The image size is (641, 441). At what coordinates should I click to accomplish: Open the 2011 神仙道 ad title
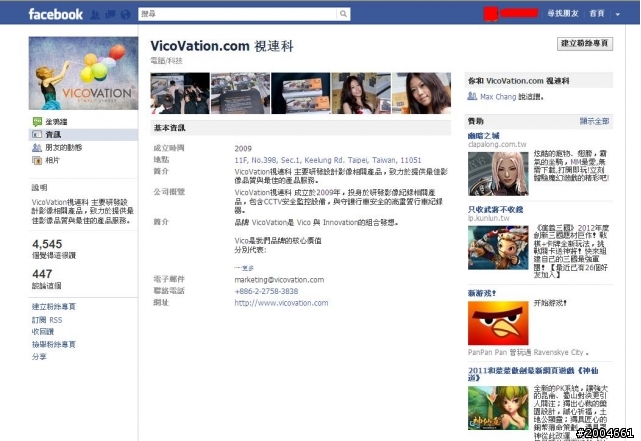(533, 374)
